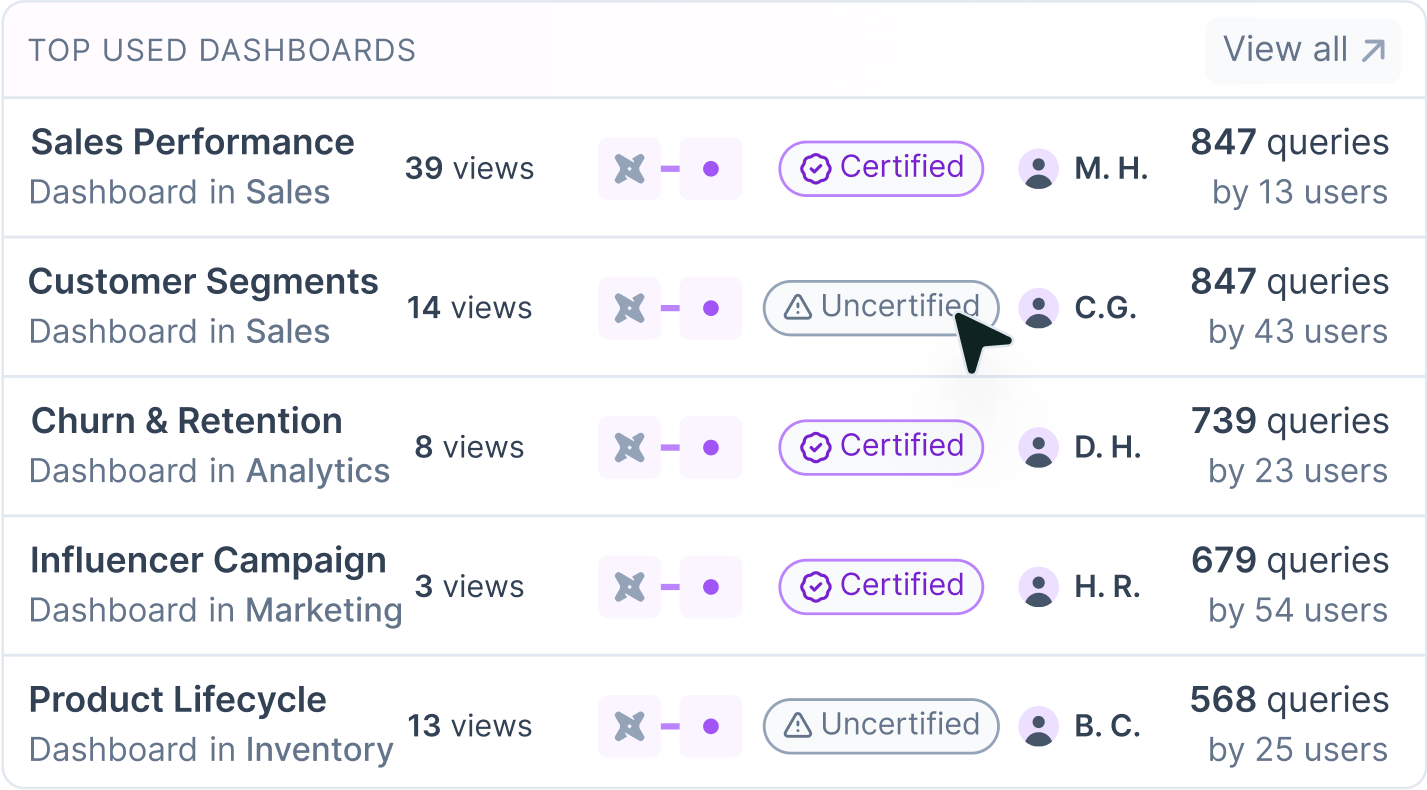Viewport: 1427px width, 790px height.
Task: Toggle the Uncertified status on Customer Segments
Action: 880,308
